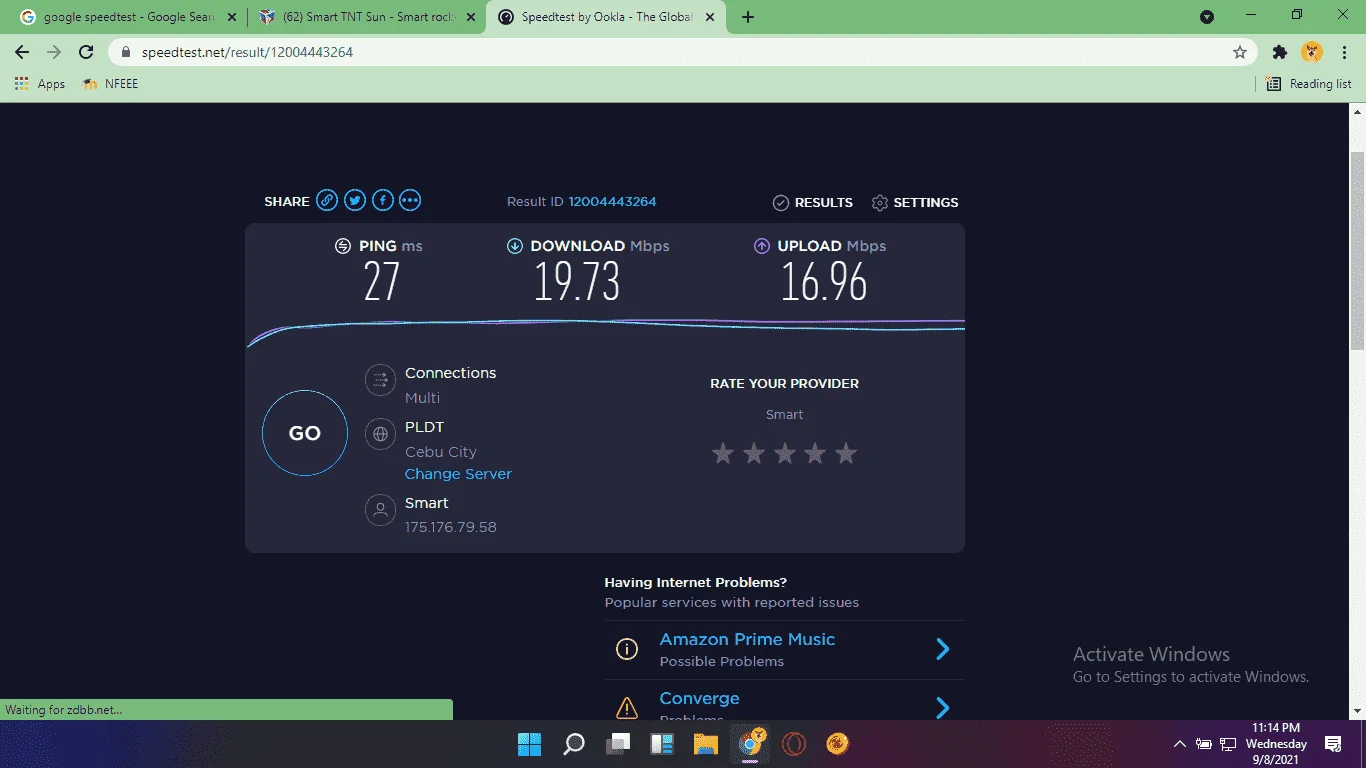This screenshot has width=1366, height=768.
Task: Expand the Converge chevron arrow
Action: click(x=942, y=708)
